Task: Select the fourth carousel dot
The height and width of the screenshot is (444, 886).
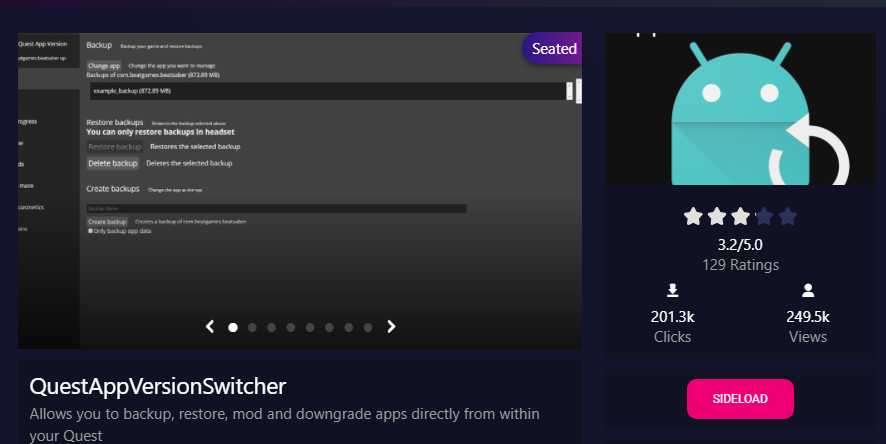Action: (x=290, y=327)
